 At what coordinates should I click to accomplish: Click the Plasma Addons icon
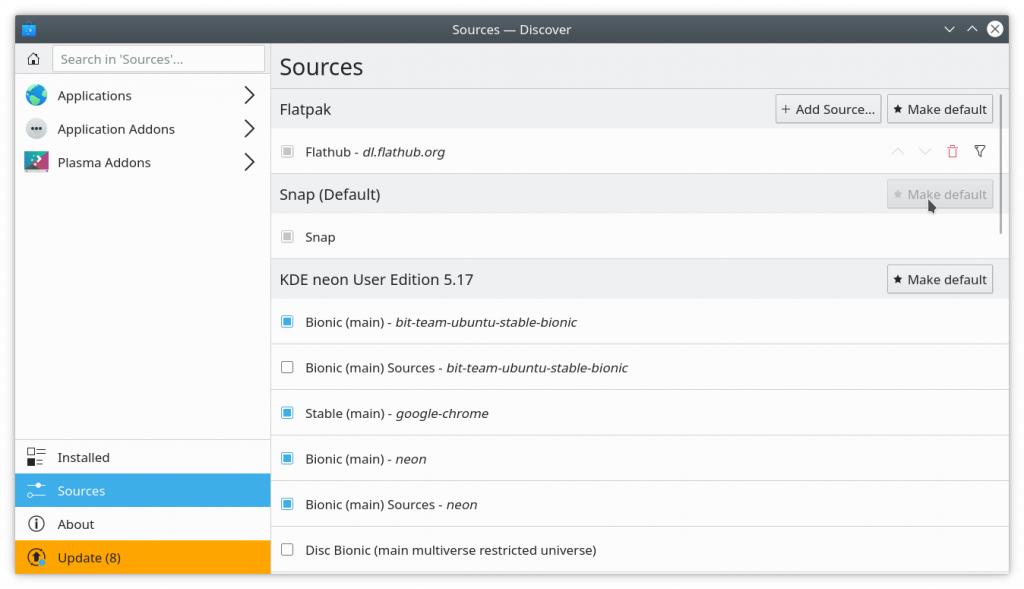coord(36,162)
